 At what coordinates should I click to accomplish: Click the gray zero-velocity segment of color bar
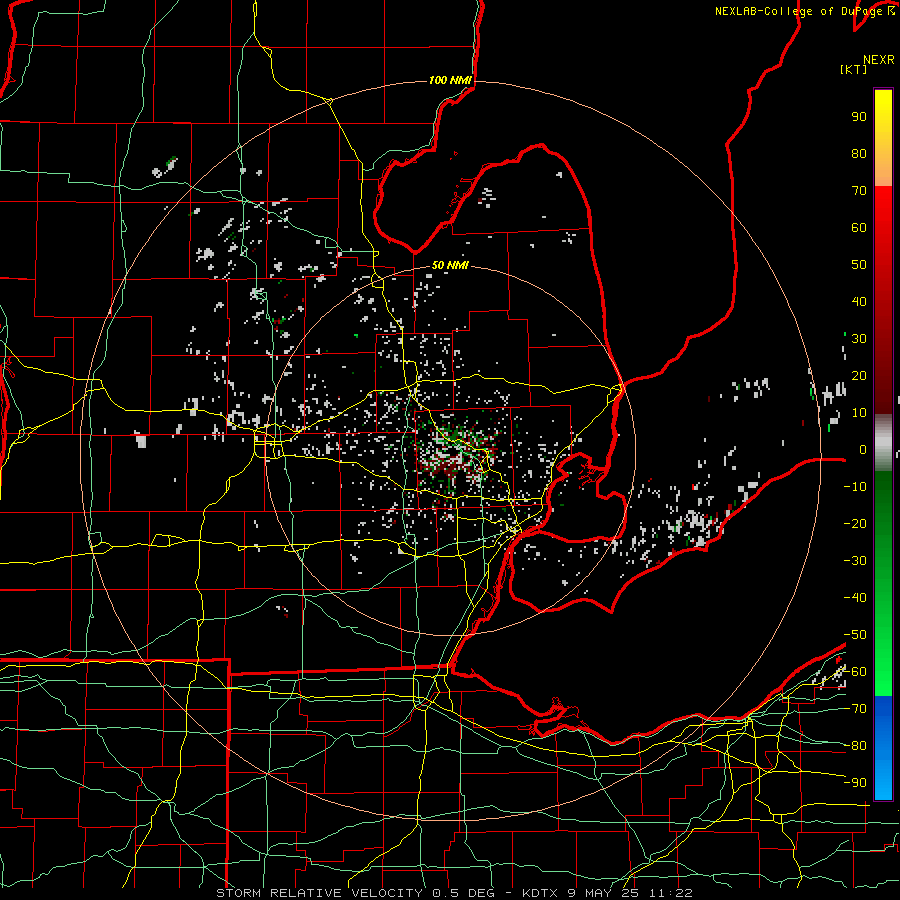(x=883, y=443)
